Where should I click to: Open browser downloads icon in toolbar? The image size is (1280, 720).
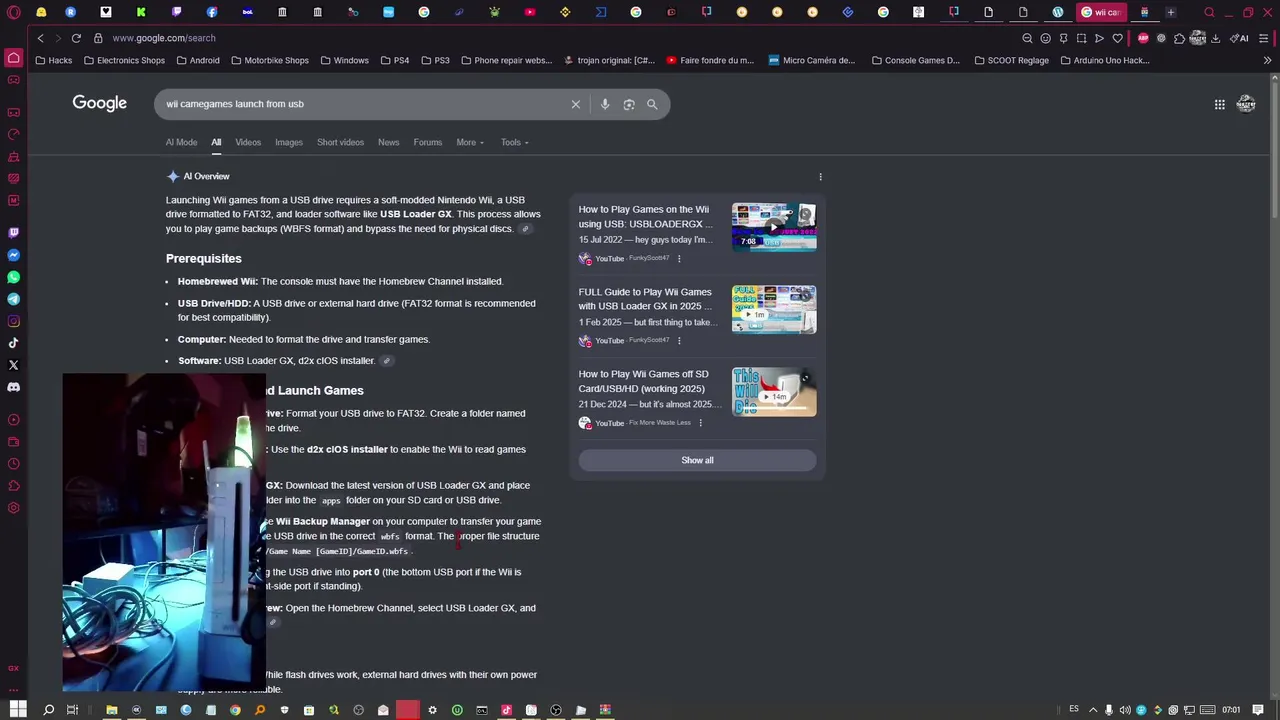(1215, 38)
